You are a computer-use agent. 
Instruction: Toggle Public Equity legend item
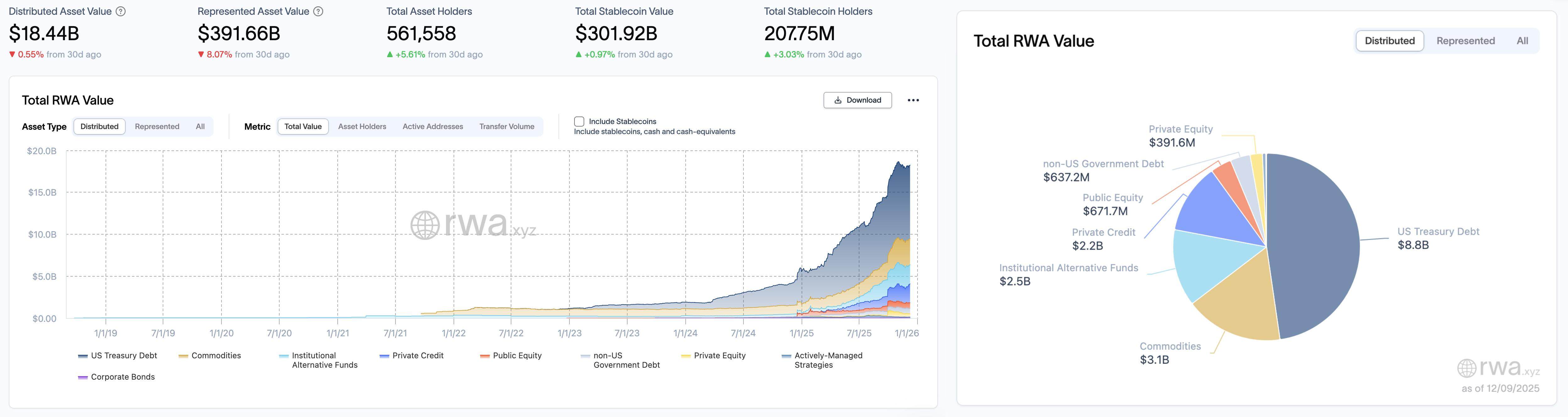[517, 355]
